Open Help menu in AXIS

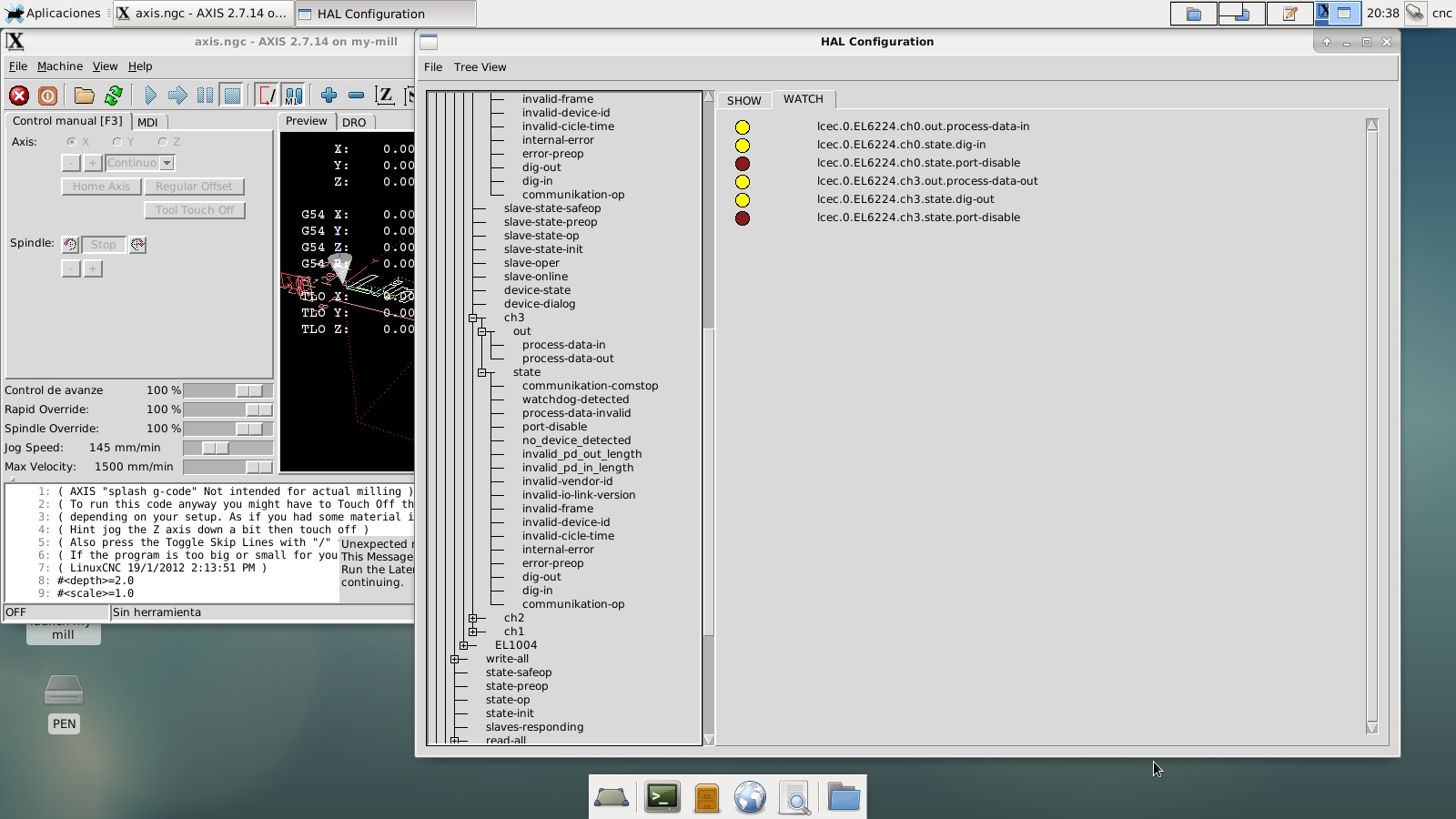click(140, 66)
